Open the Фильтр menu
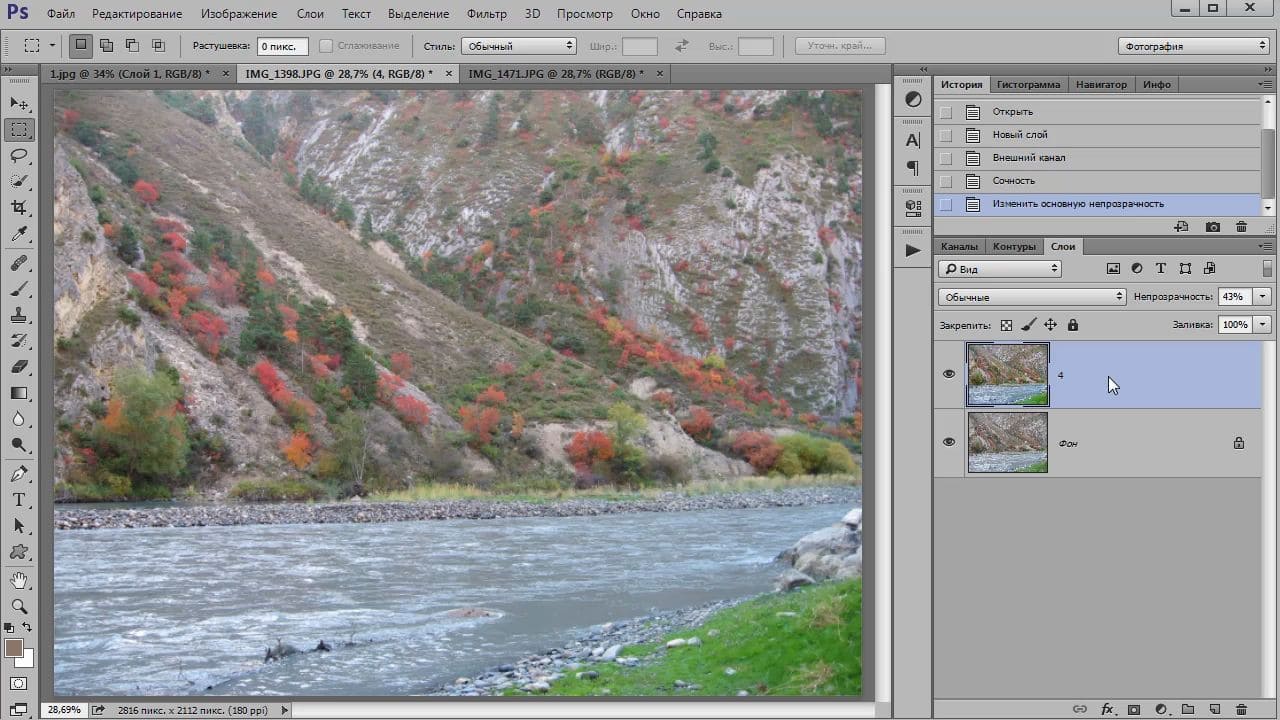Screen dimensions: 1280x720 coord(486,14)
